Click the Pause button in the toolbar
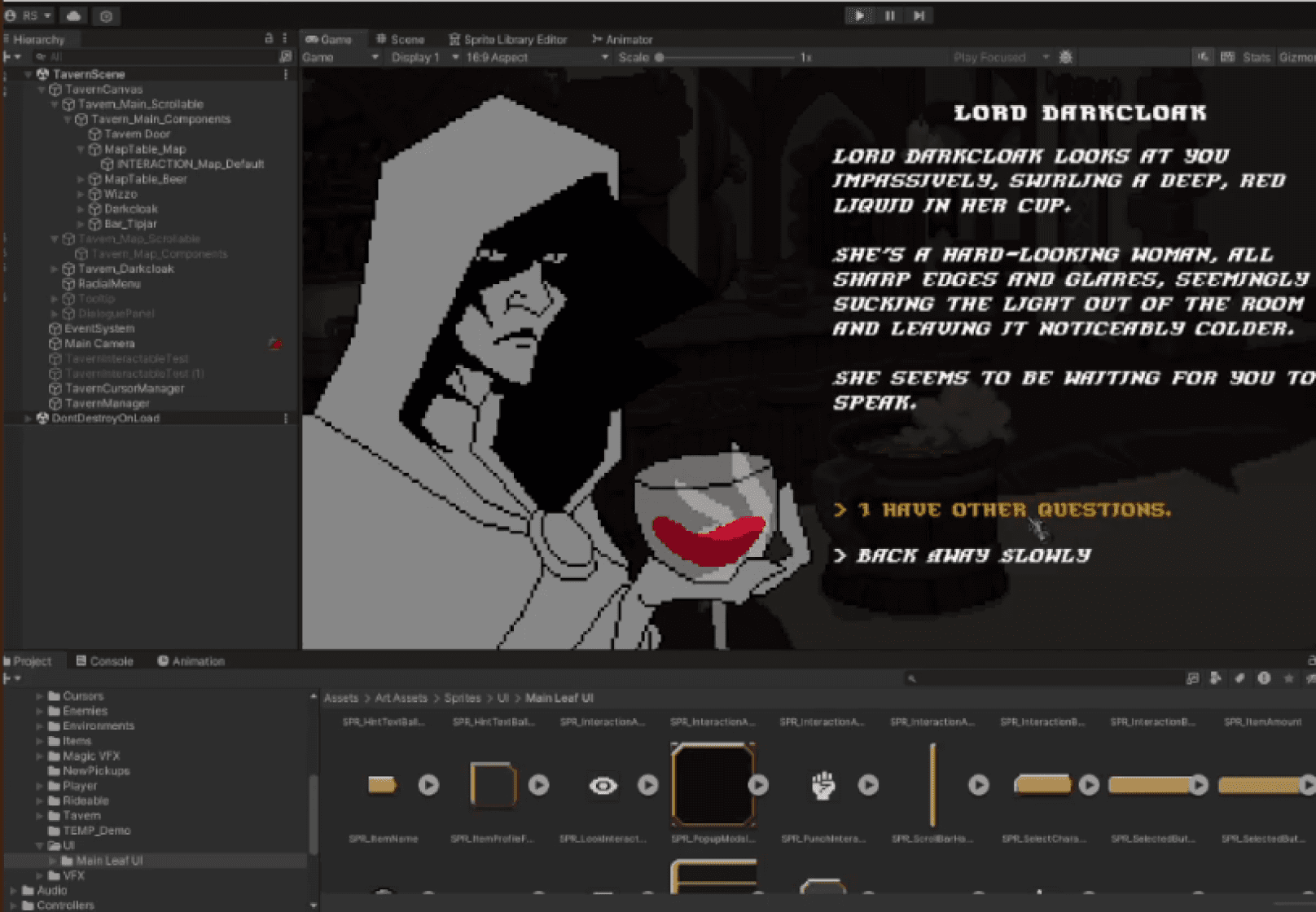 (890, 15)
